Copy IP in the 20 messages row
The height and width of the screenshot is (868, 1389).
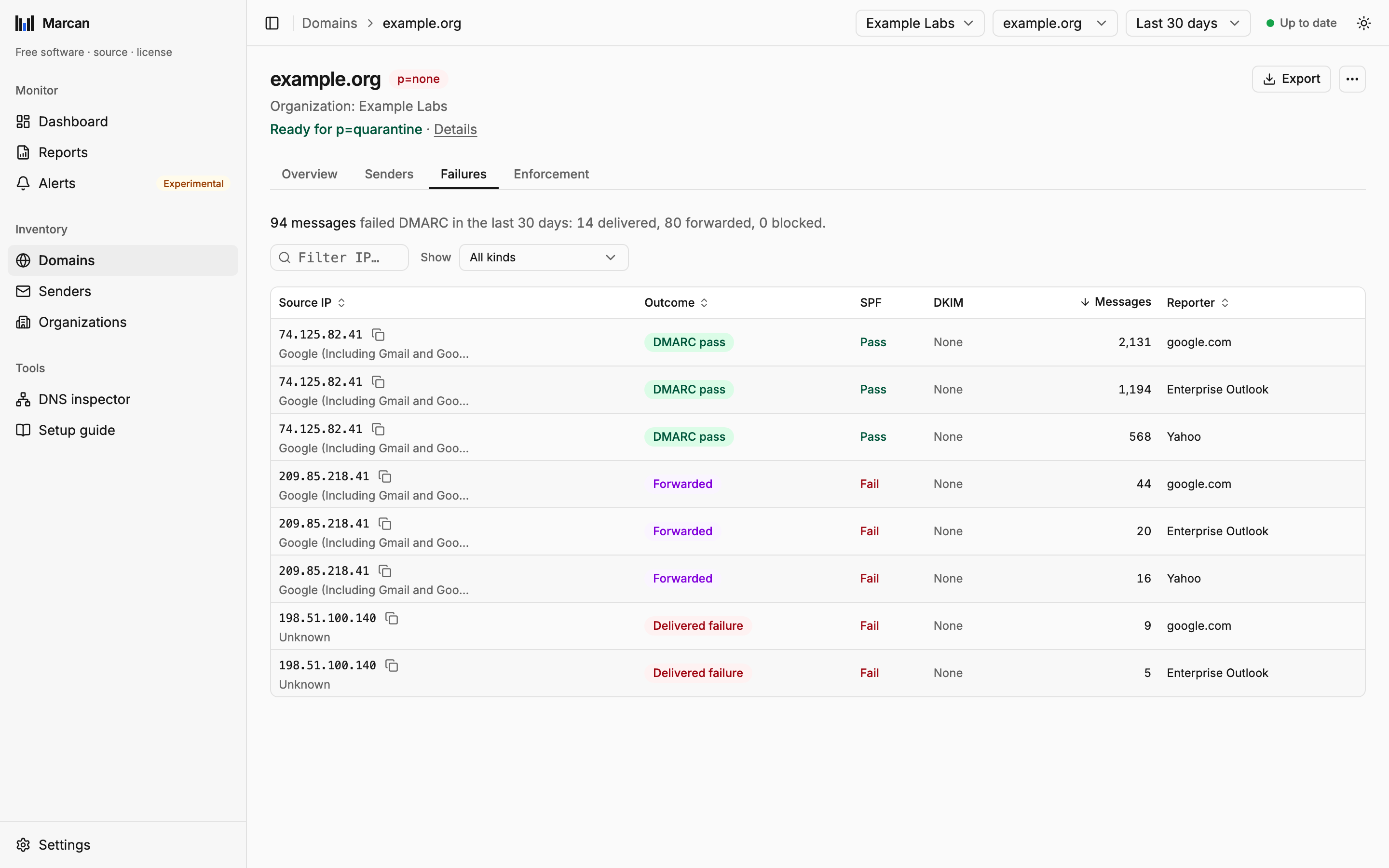point(385,524)
